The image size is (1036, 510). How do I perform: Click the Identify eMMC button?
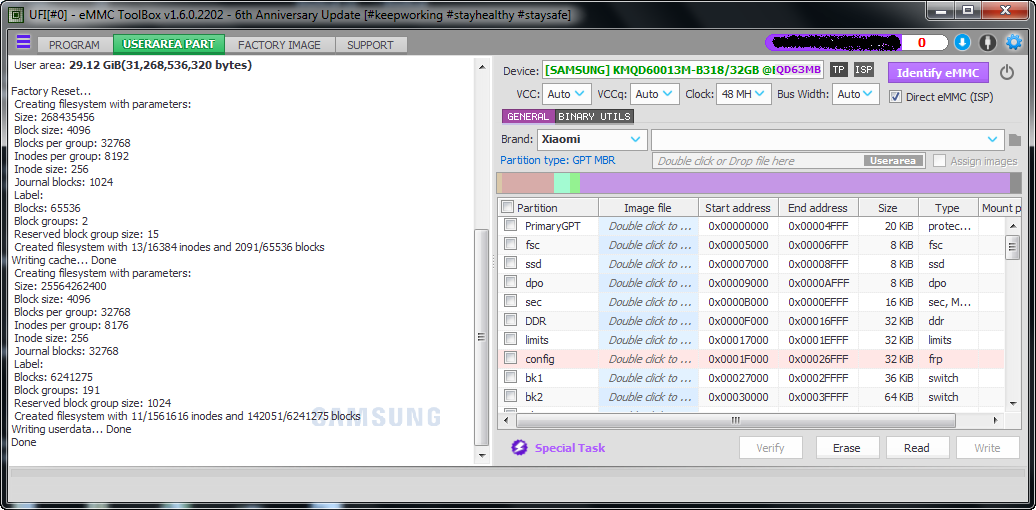click(938, 73)
